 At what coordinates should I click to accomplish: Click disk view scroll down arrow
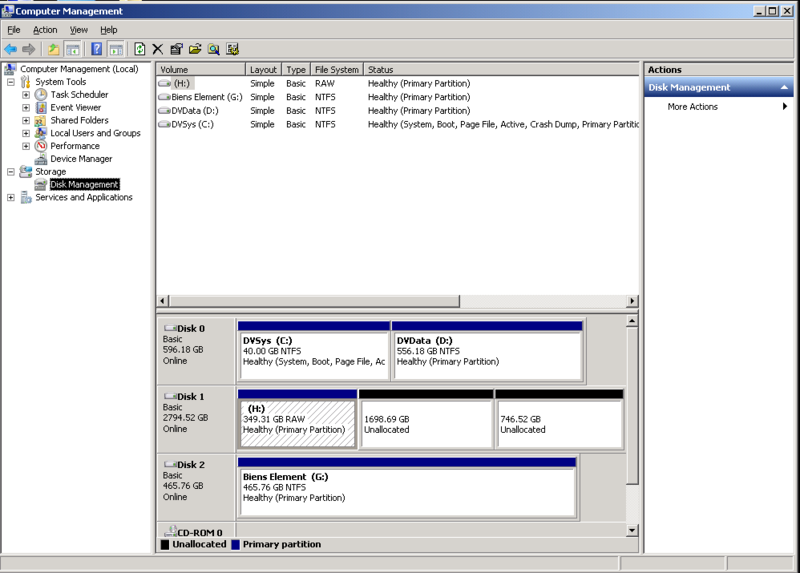632,531
